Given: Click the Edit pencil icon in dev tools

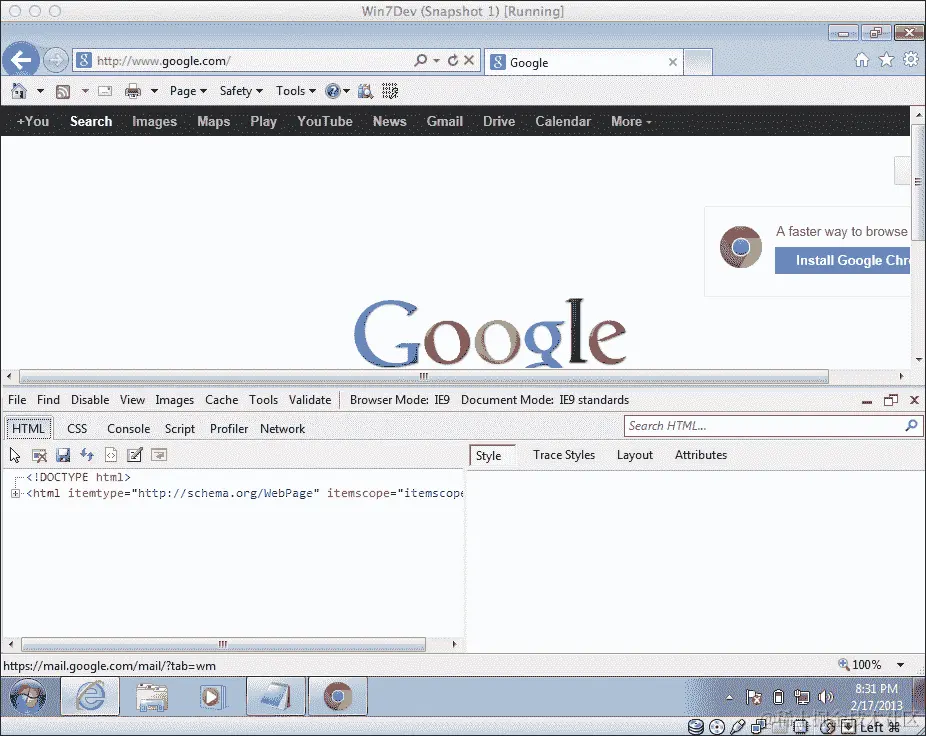Looking at the screenshot, I should point(135,455).
